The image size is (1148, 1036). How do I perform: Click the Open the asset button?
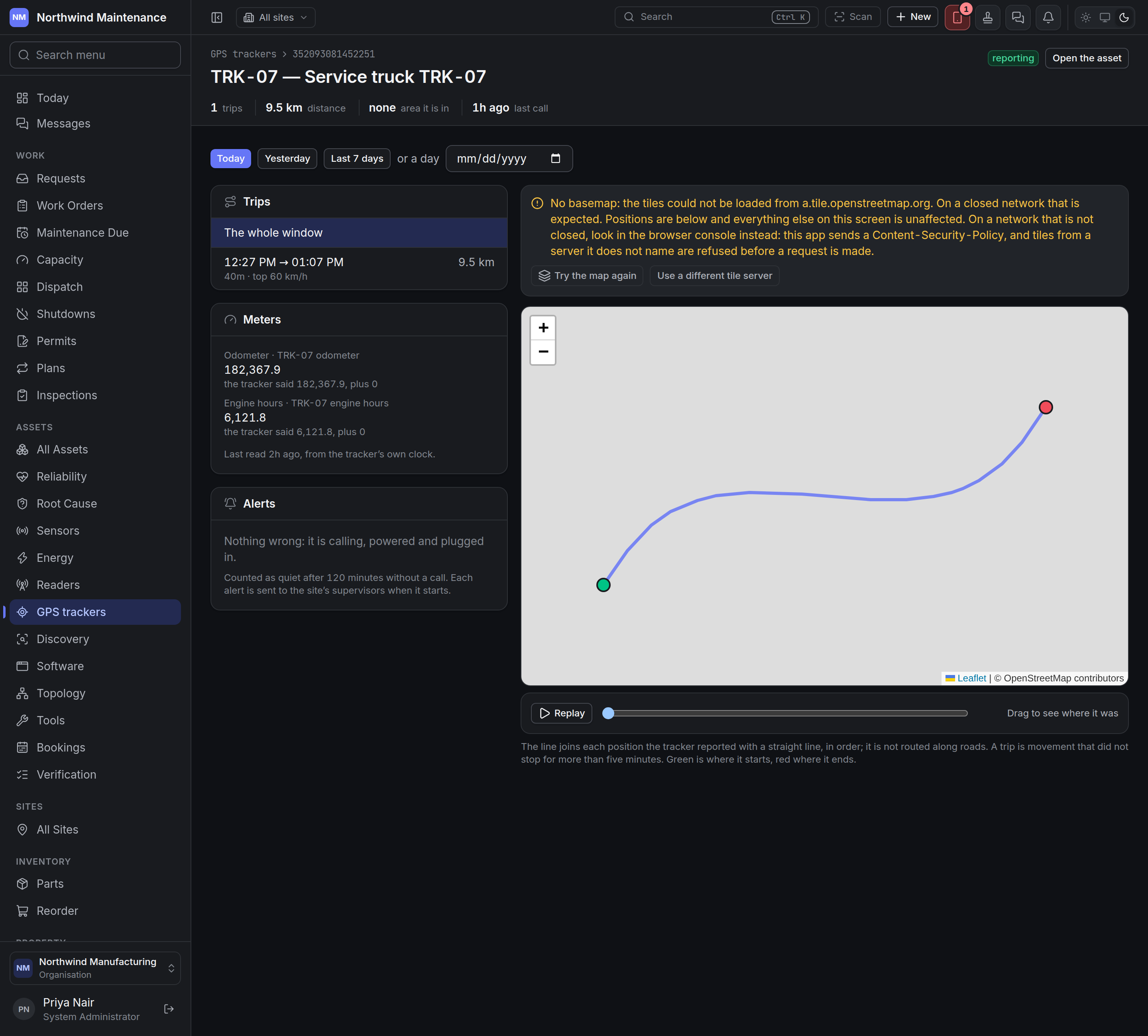(1086, 58)
